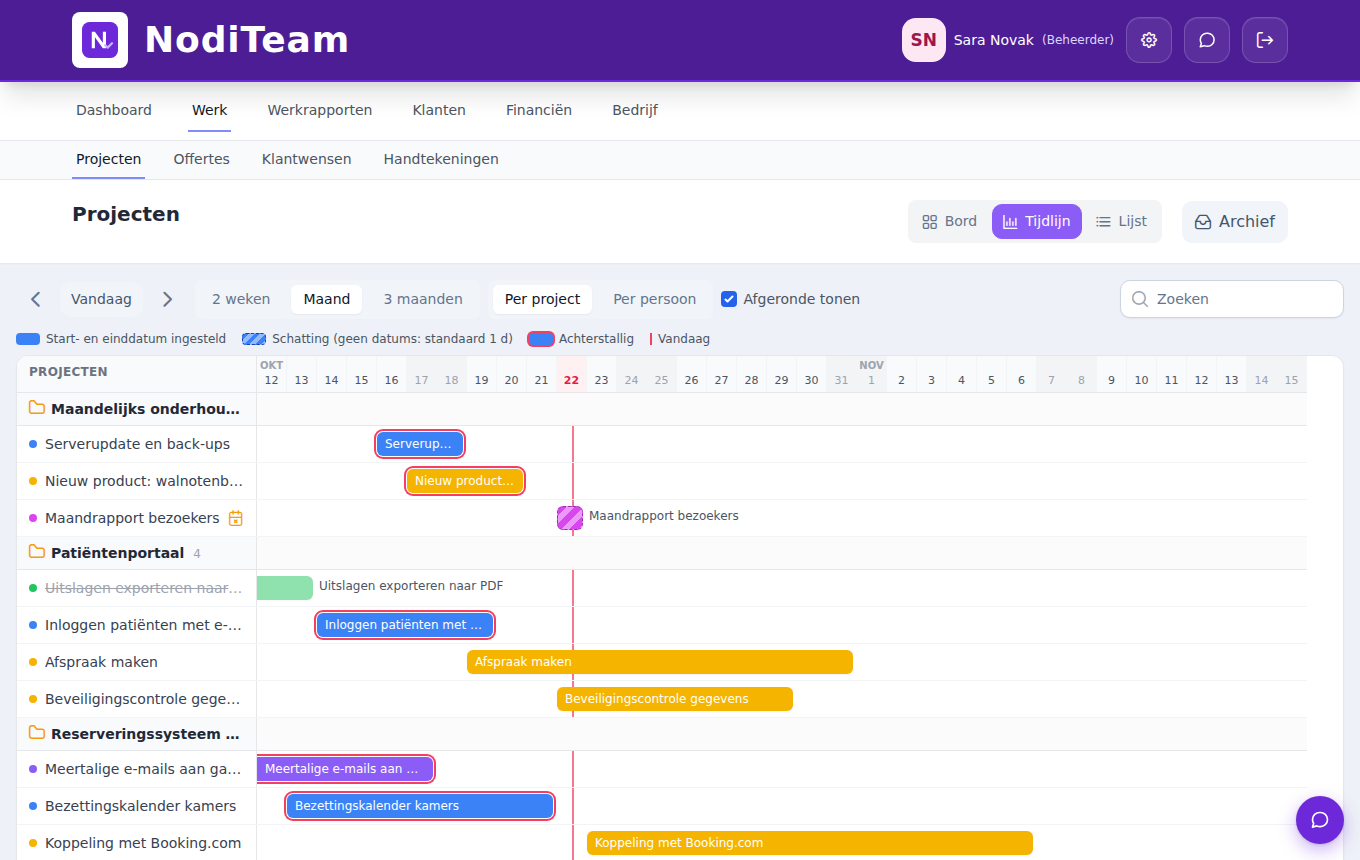Switch to the Klantwensen tab
1360x860 pixels.
(307, 159)
